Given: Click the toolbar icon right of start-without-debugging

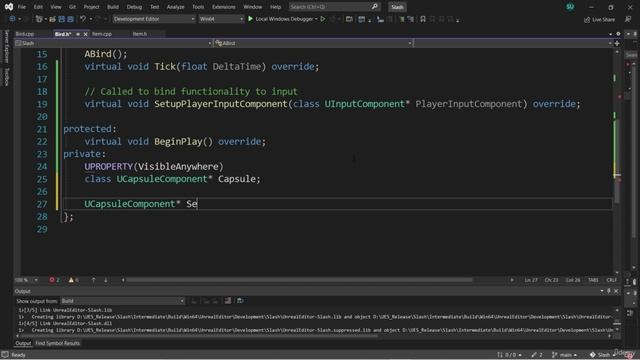Looking at the screenshot, I should point(333,19).
